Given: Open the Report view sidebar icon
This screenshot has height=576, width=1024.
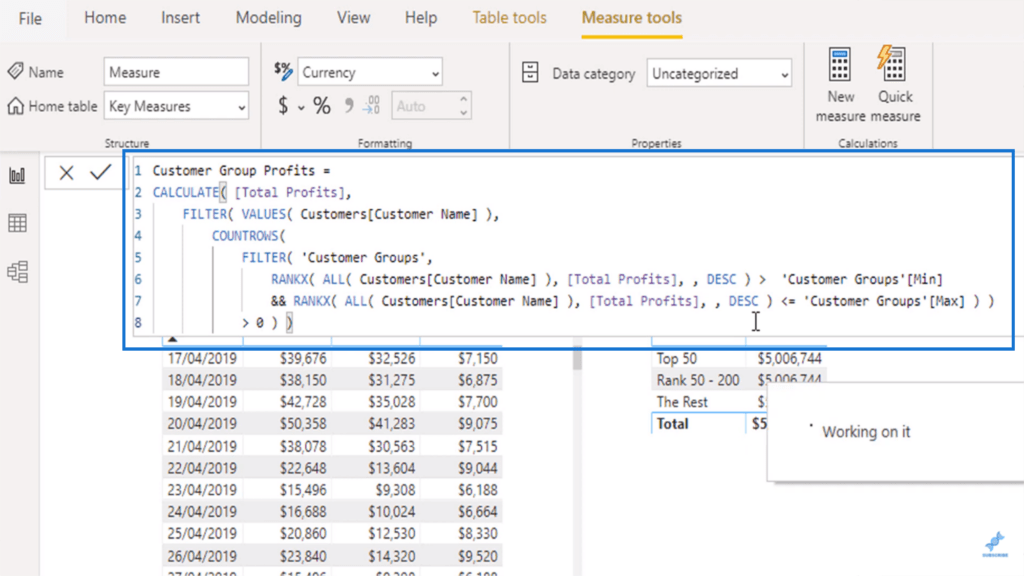Looking at the screenshot, I should pyautogui.click(x=18, y=175).
